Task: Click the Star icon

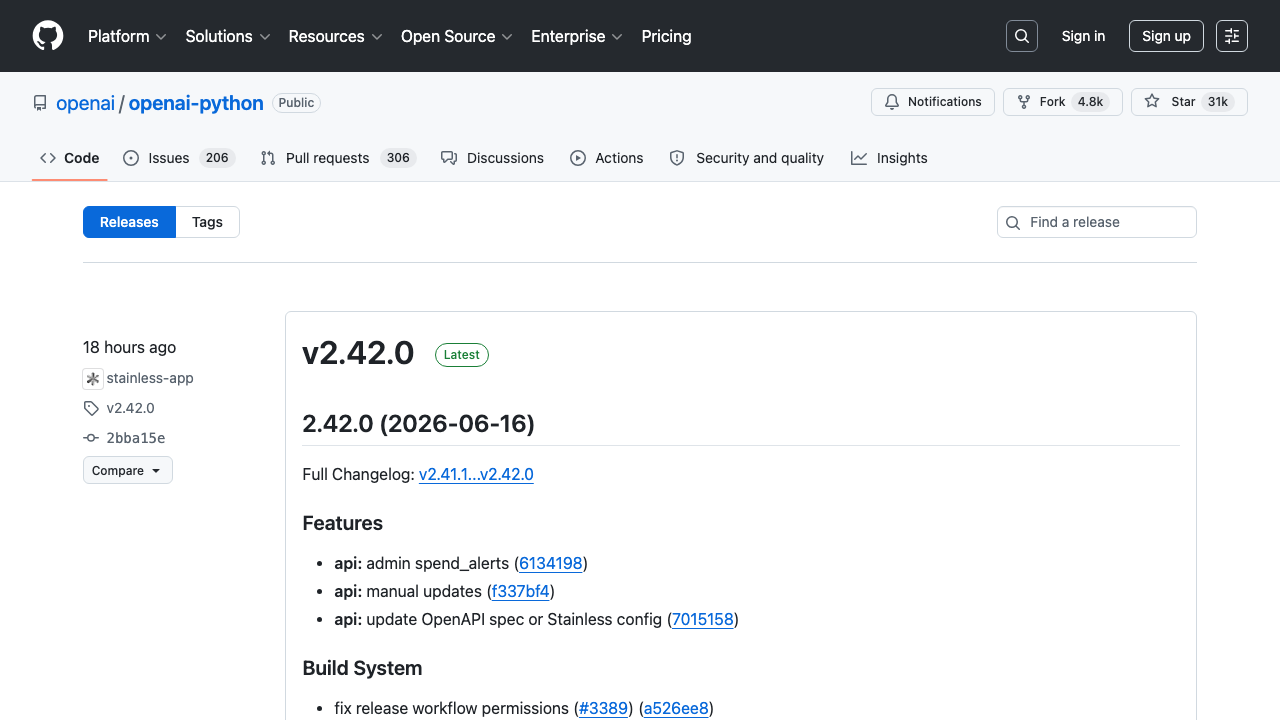Action: pyautogui.click(x=1152, y=102)
